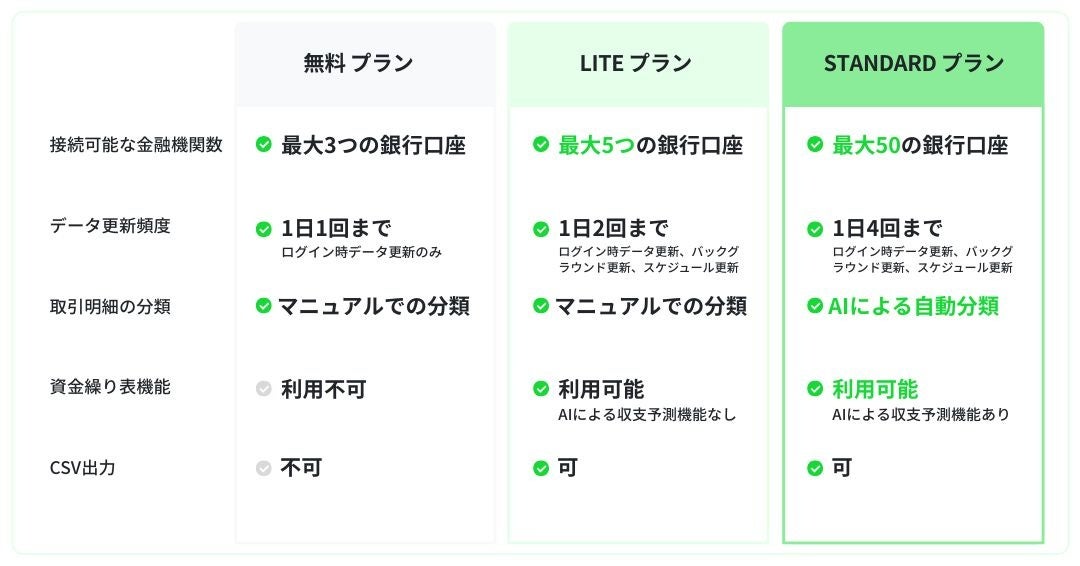
Task: Click the 接続可能な金融機関数 row label
Action: [136, 145]
